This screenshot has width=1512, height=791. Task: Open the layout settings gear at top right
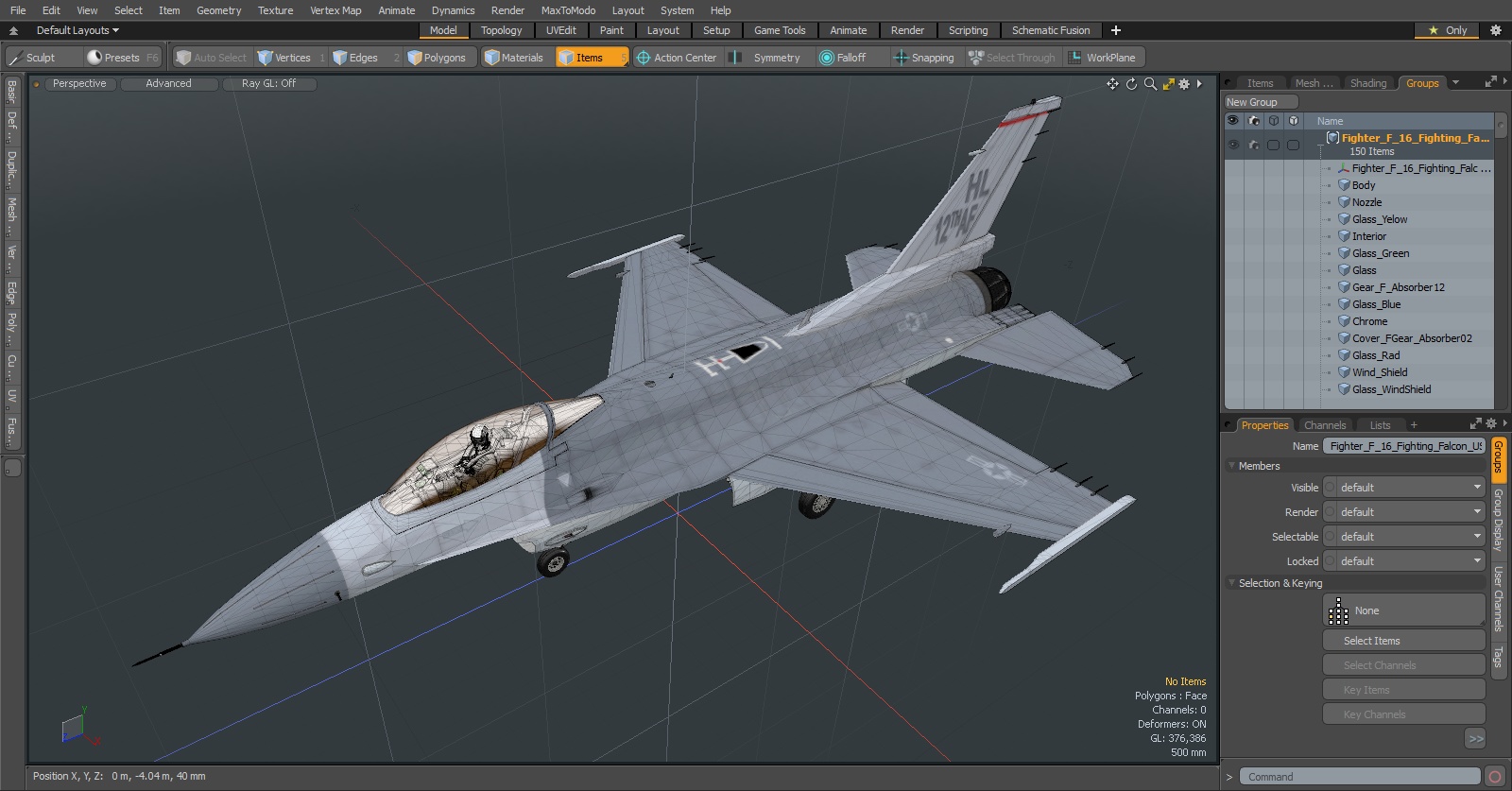click(1496, 30)
